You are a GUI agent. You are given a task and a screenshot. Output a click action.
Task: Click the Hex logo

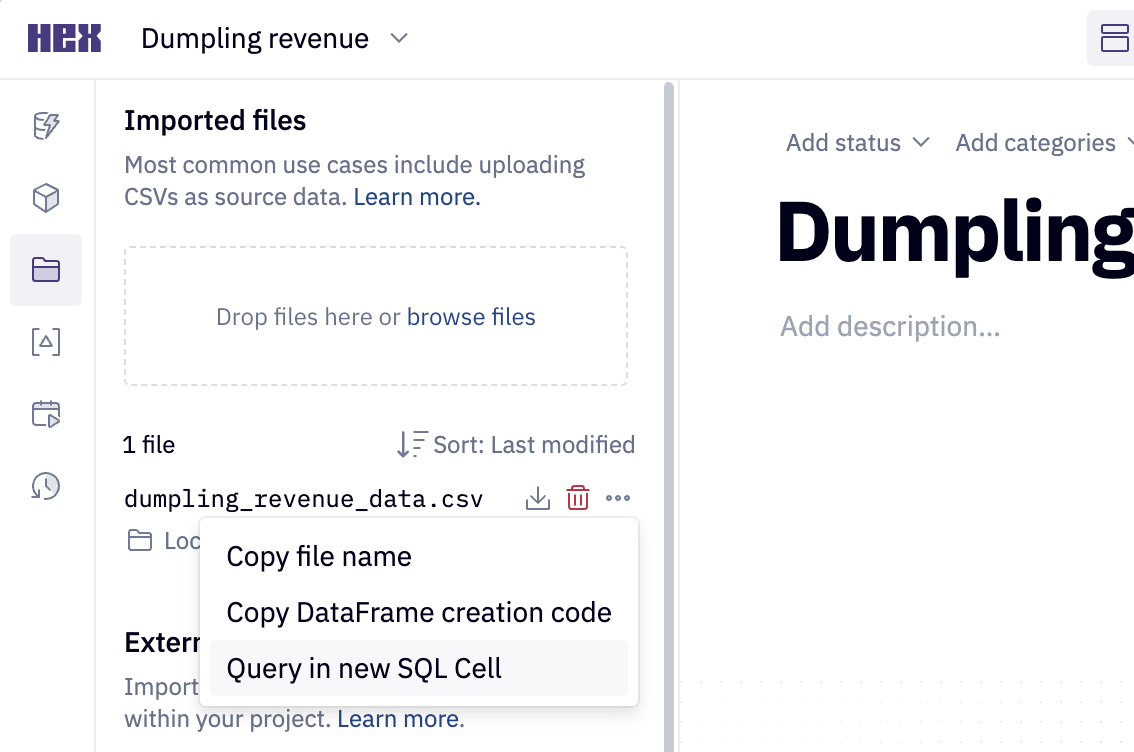pyautogui.click(x=64, y=37)
